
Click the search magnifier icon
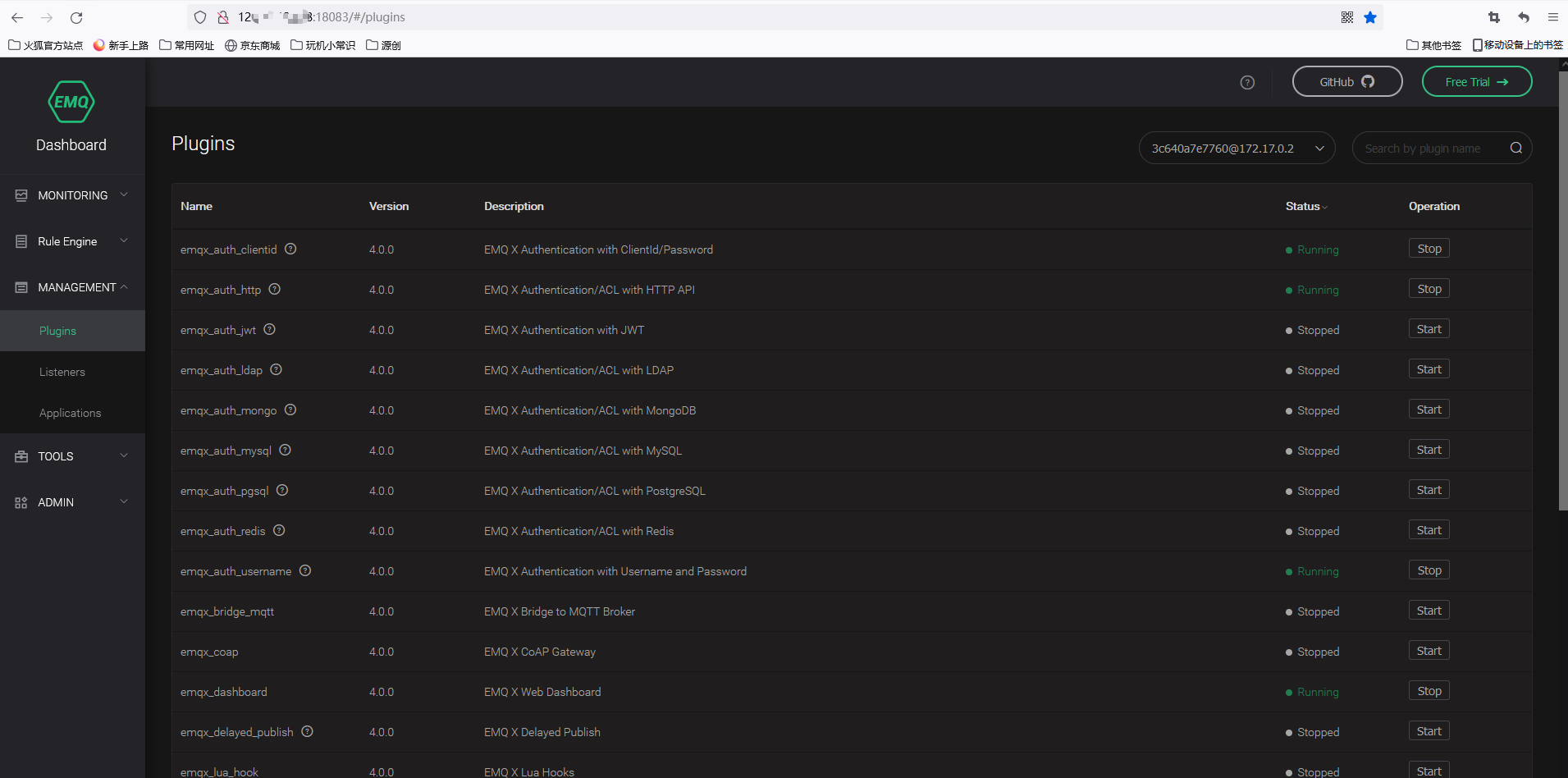1515,148
